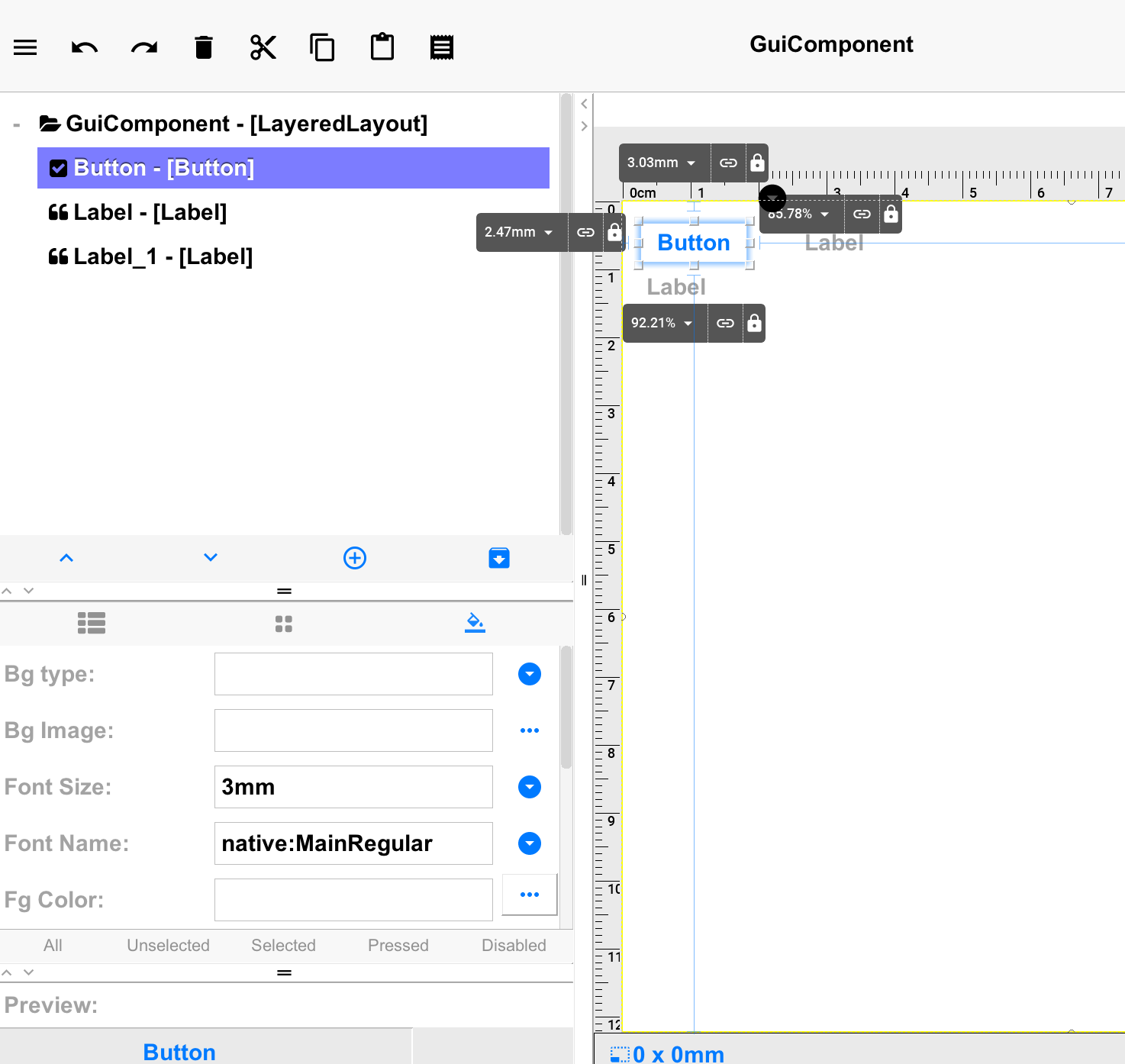1125x1064 pixels.
Task: Click the lock icon next to 2.47mm
Action: [x=614, y=232]
